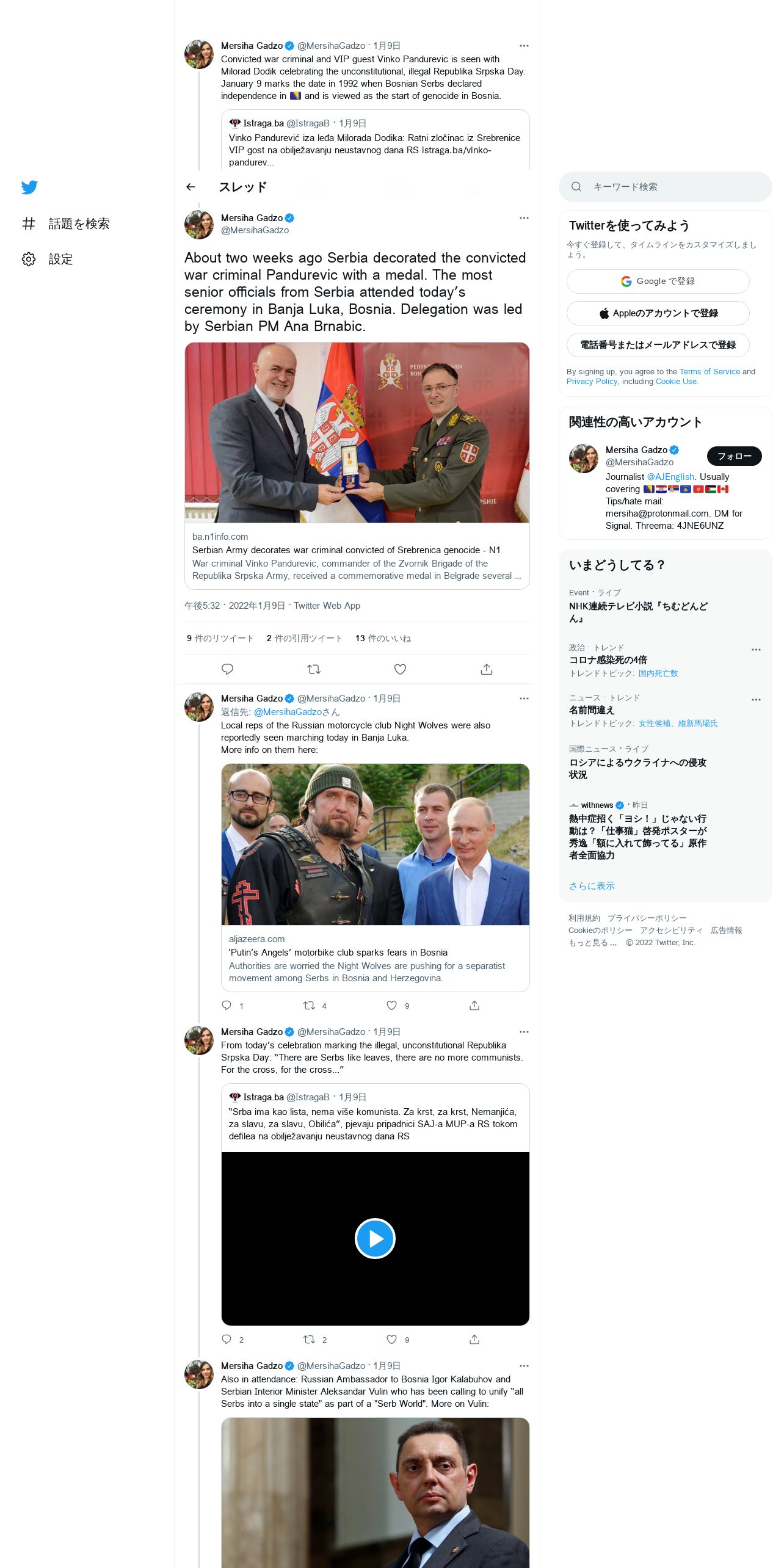The height and width of the screenshot is (1568, 784).
Task: Open more options for 名前間違え trend
Action: point(756,700)
